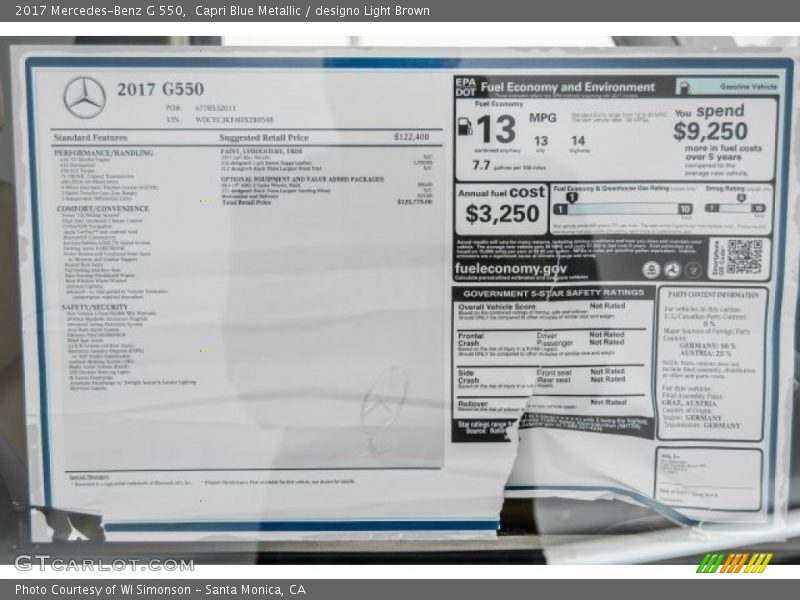Click the '$122,400' suggested retail price
The width and height of the screenshot is (800, 600).
click(411, 137)
